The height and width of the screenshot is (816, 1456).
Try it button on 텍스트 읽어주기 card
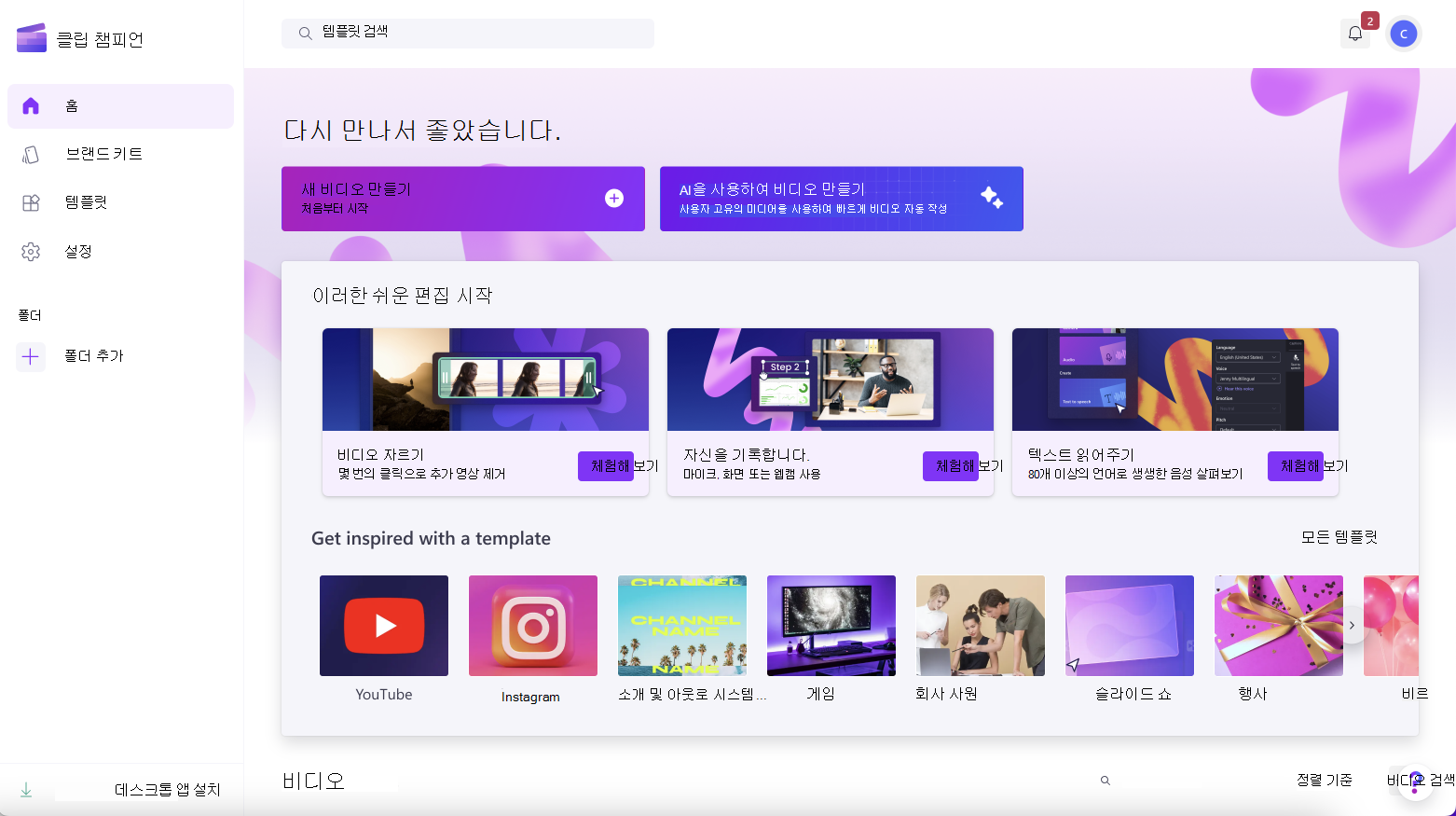[x=1296, y=466]
